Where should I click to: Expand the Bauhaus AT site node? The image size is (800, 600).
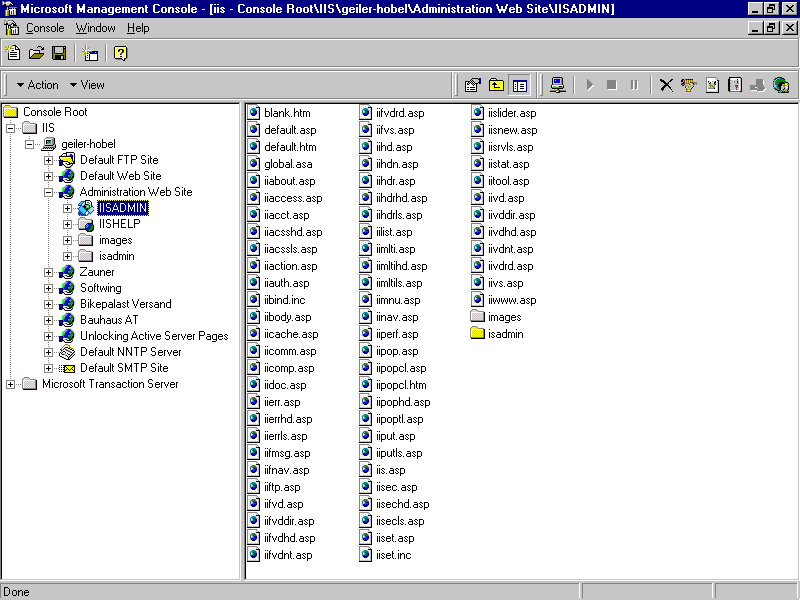coord(48,320)
